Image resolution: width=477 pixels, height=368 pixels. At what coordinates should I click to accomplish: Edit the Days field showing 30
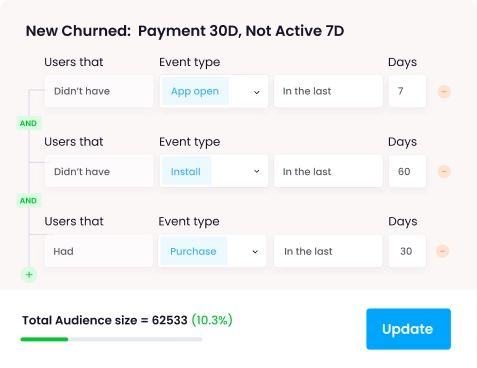[407, 251]
